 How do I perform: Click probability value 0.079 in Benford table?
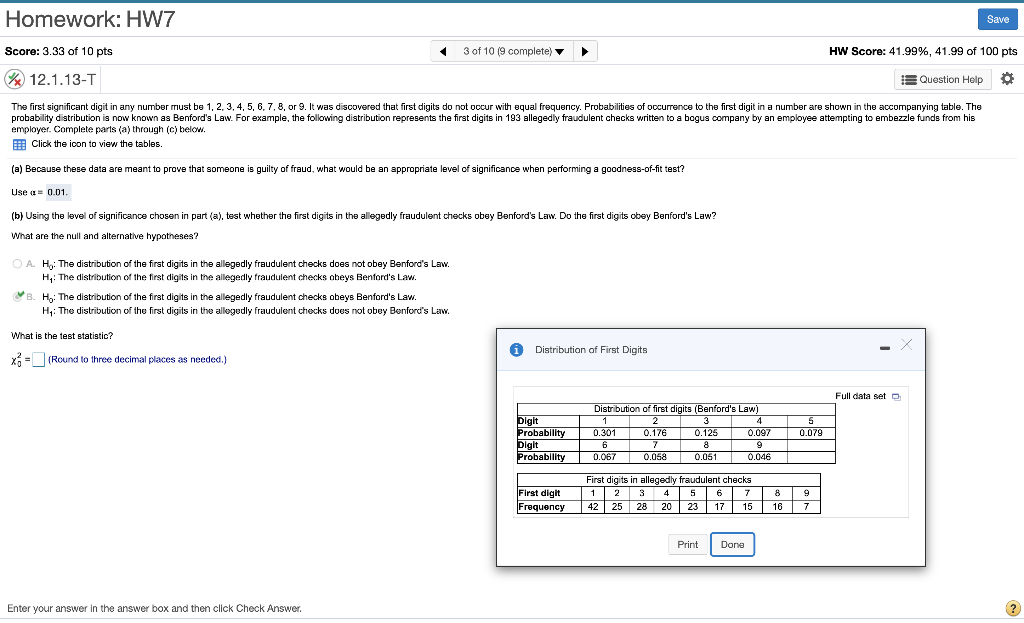(x=810, y=433)
